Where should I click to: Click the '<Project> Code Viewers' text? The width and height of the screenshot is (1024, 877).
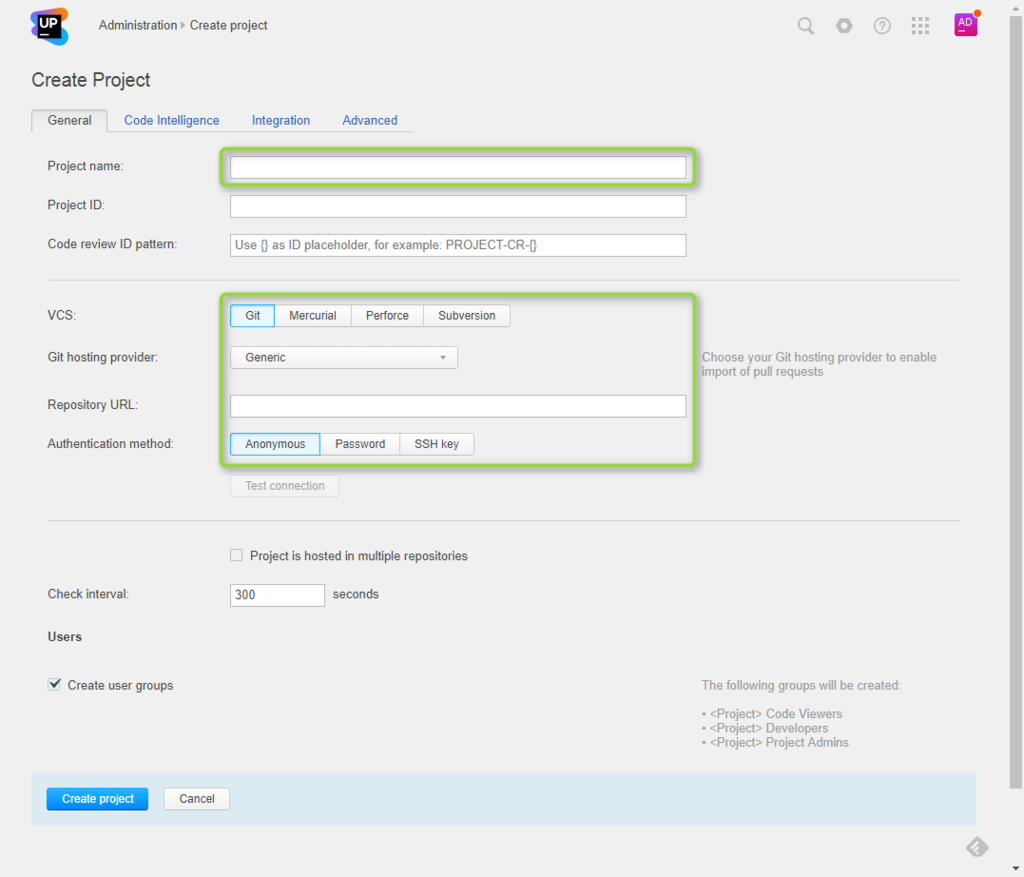(x=776, y=714)
